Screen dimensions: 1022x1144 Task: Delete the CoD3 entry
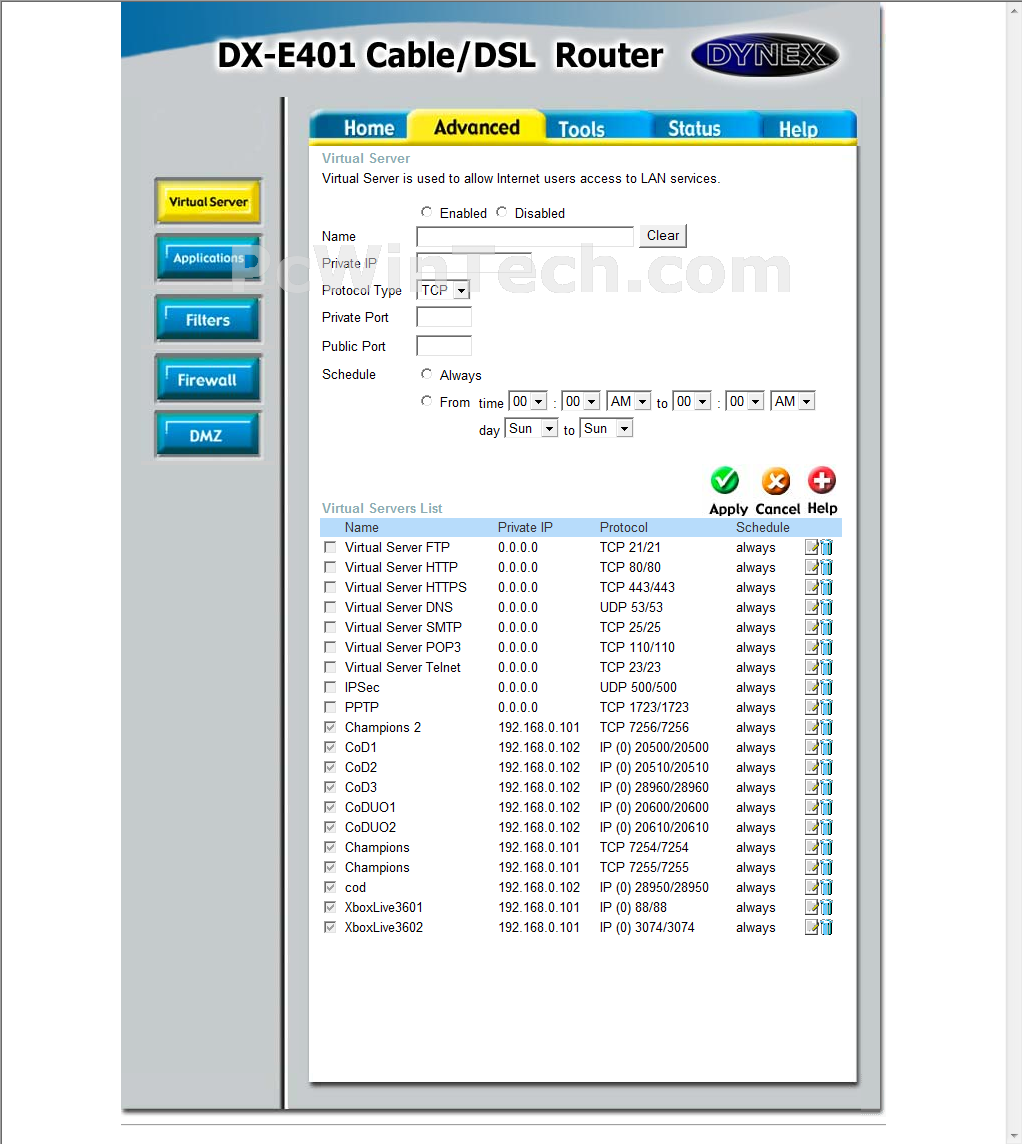coord(826,787)
